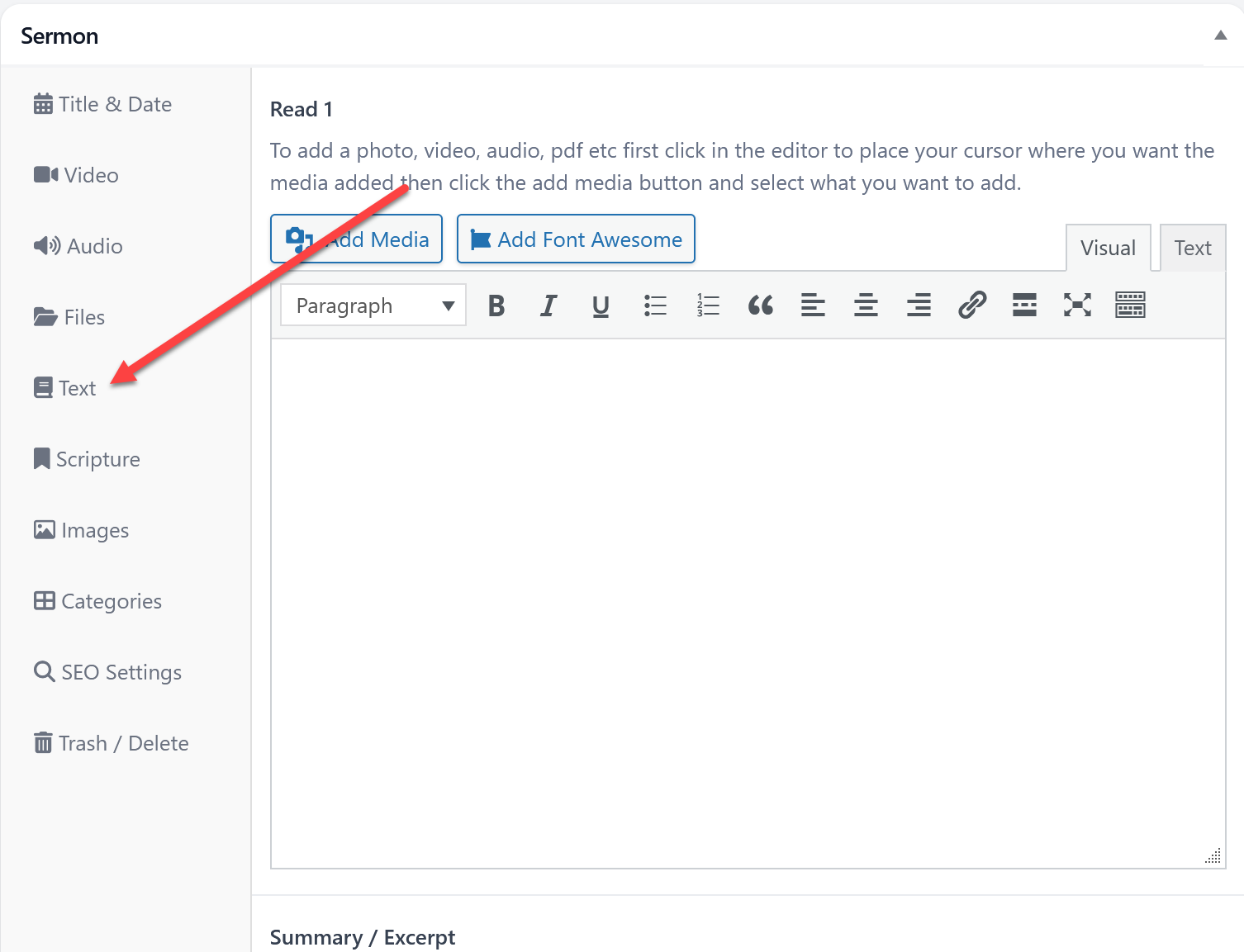Switch to the Text editor tab
This screenshot has width=1244, height=952.
1192,248
